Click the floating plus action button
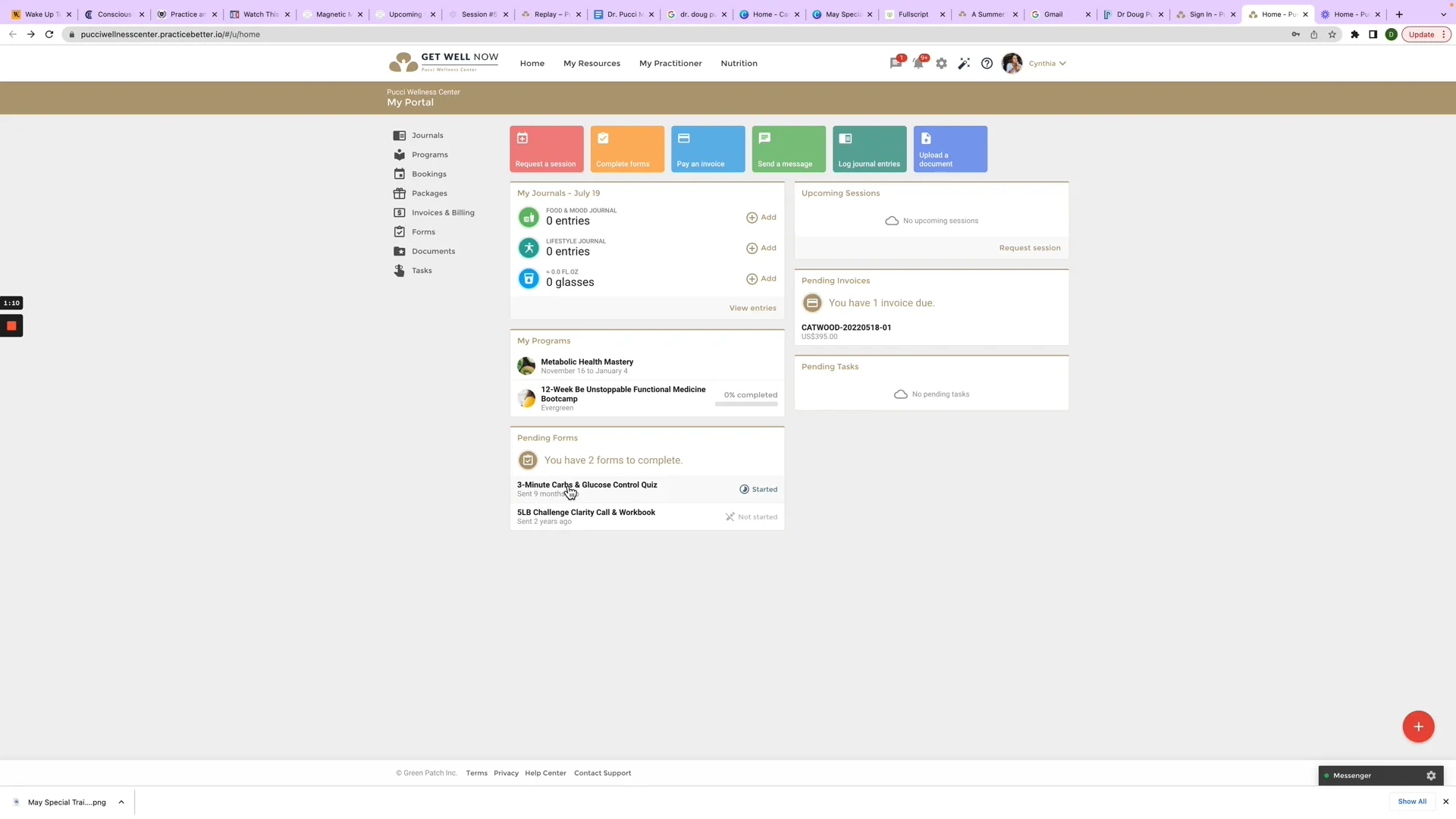The height and width of the screenshot is (819, 1456). 1417,726
